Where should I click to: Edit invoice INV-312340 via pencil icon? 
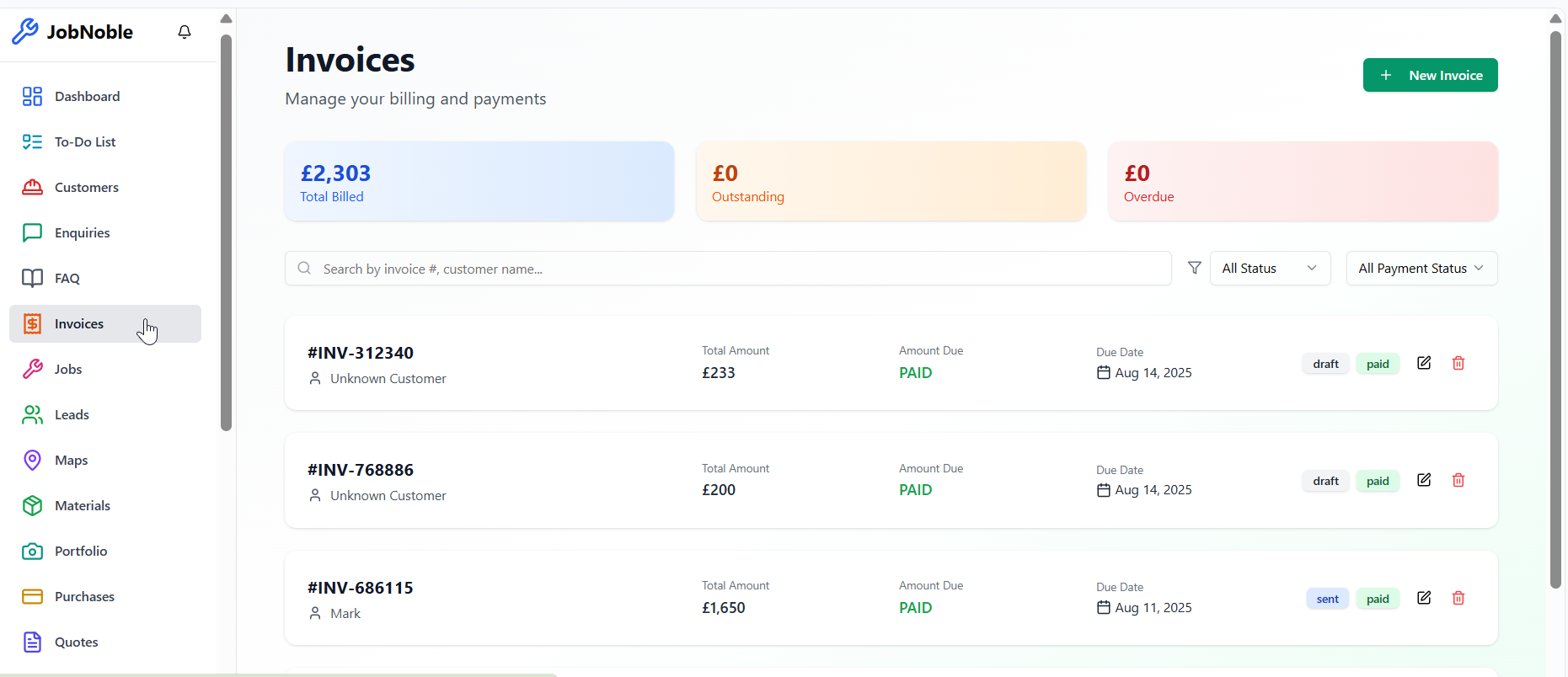[x=1424, y=363]
